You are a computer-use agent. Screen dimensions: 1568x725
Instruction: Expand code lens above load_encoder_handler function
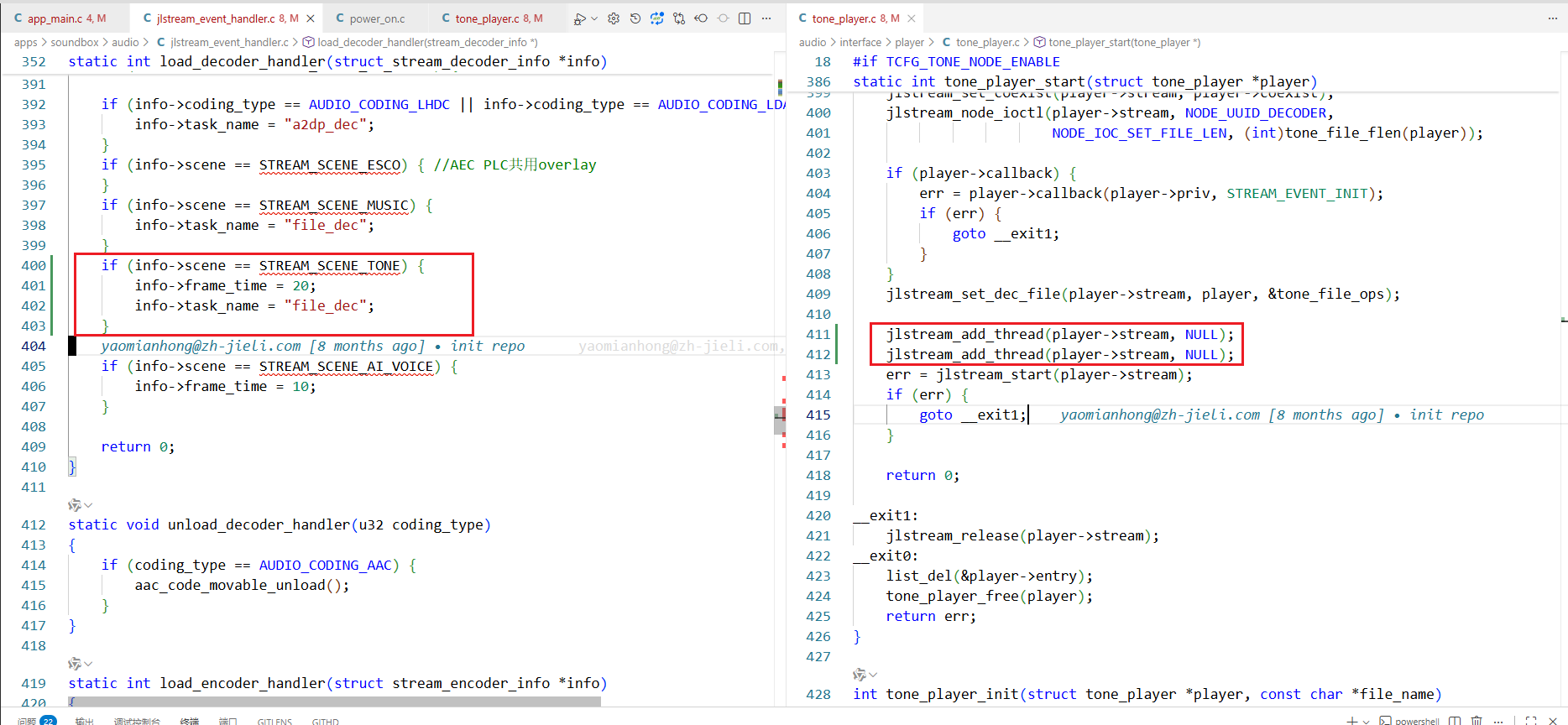click(80, 664)
